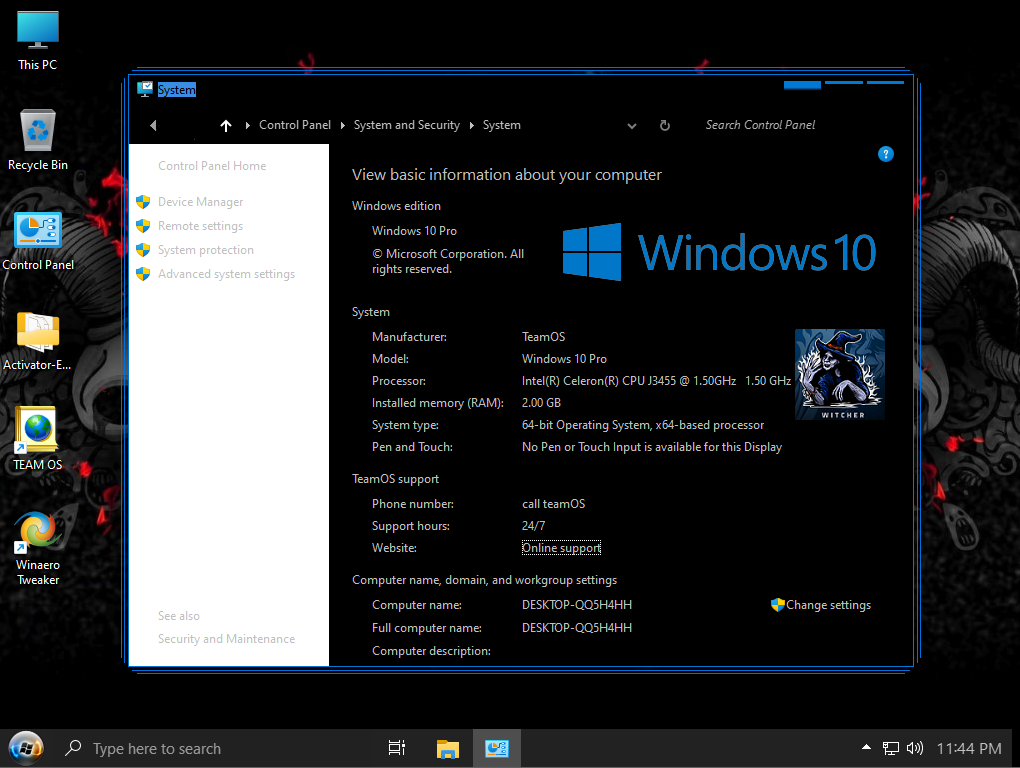
Task: Click the System breadcrumb in address bar
Action: point(502,125)
